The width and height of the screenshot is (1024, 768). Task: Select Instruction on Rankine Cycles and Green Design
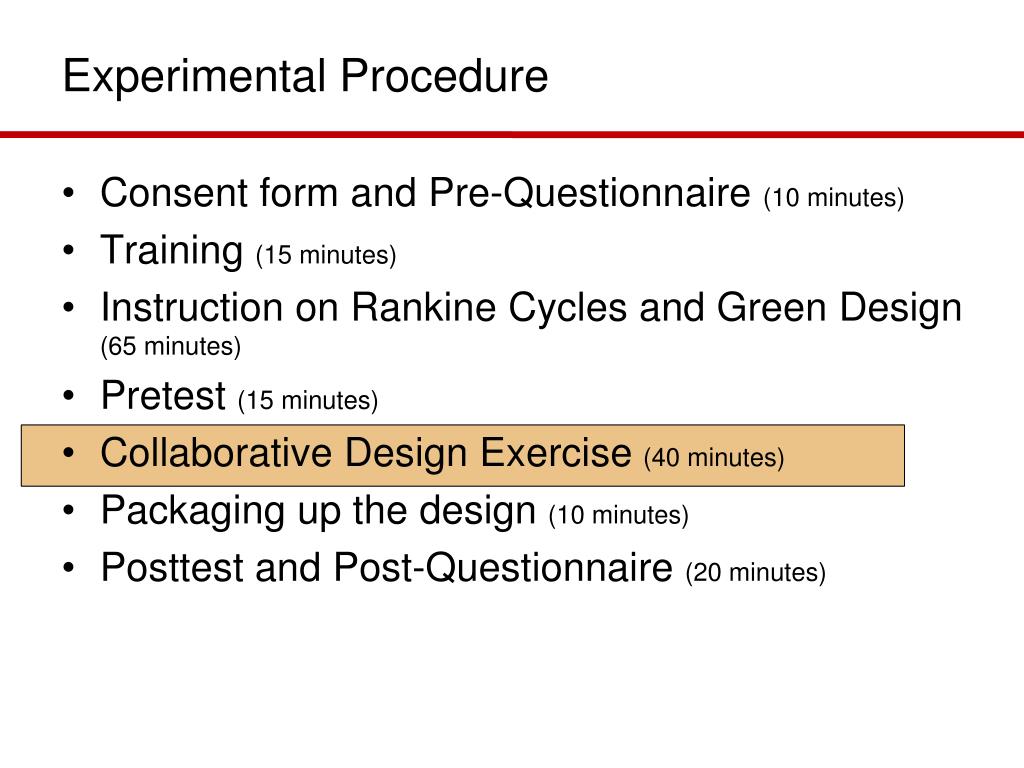[x=531, y=308]
